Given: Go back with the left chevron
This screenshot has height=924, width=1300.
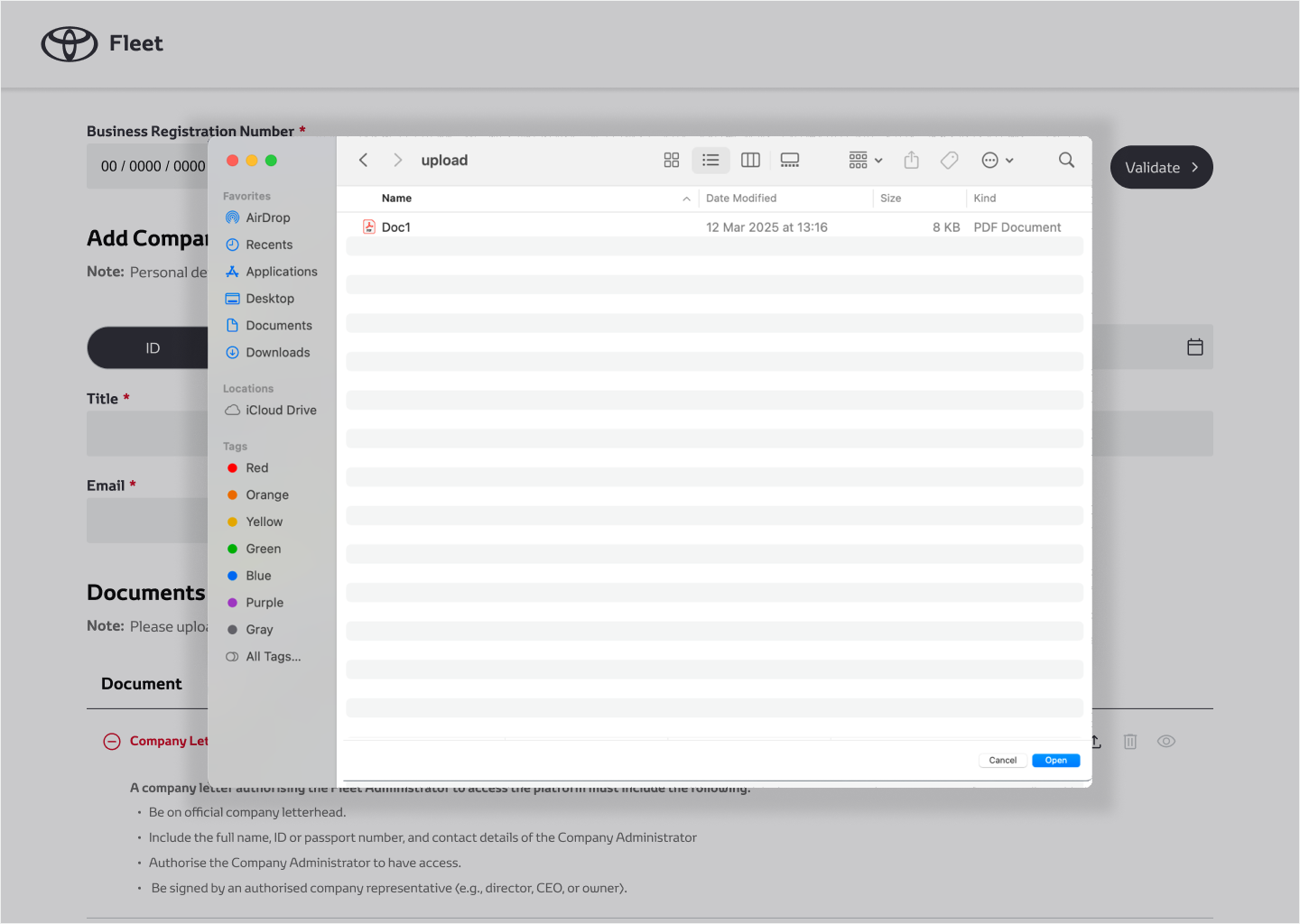Looking at the screenshot, I should pyautogui.click(x=364, y=160).
